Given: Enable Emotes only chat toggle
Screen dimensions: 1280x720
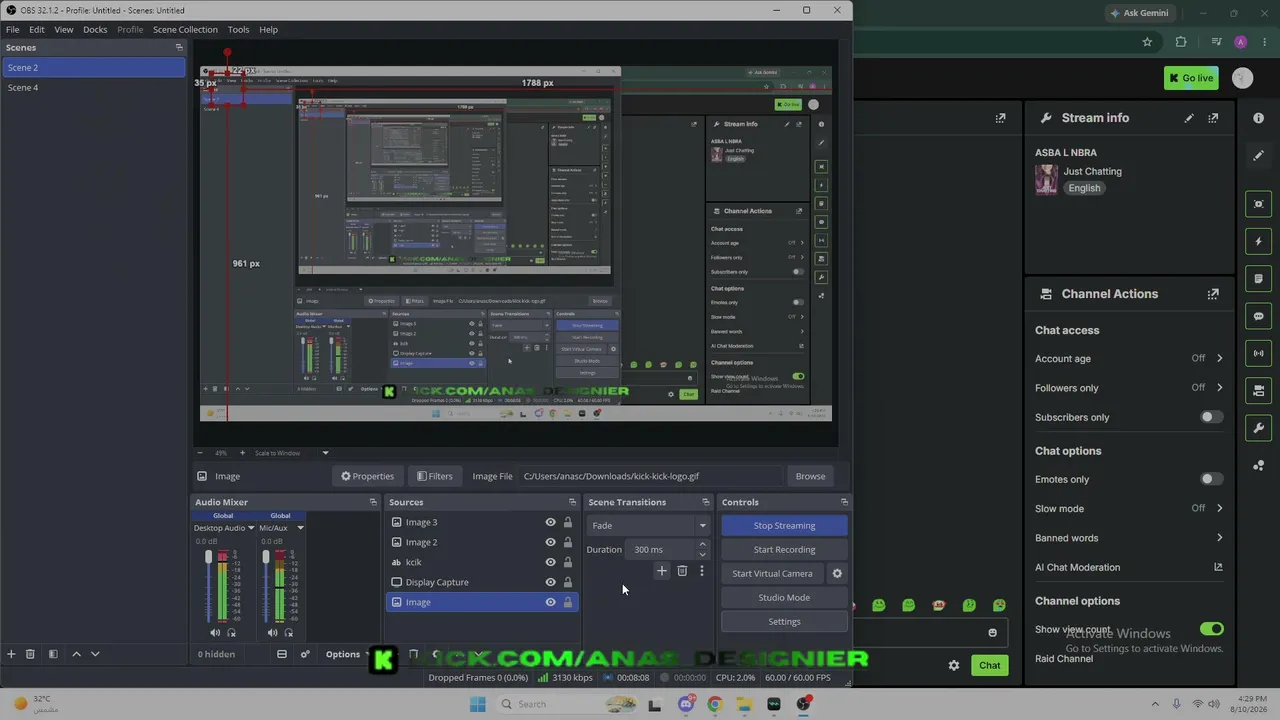Looking at the screenshot, I should point(1211,479).
